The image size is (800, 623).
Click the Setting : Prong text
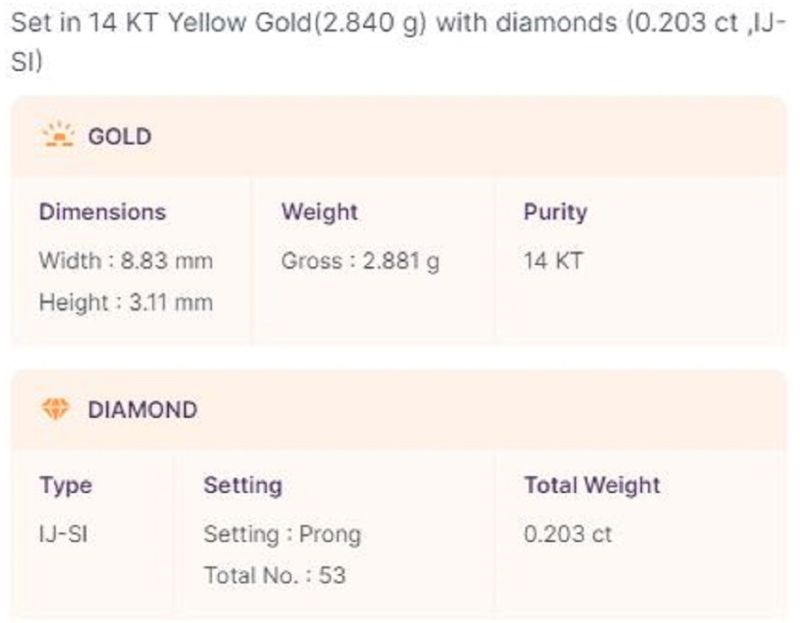(x=282, y=535)
